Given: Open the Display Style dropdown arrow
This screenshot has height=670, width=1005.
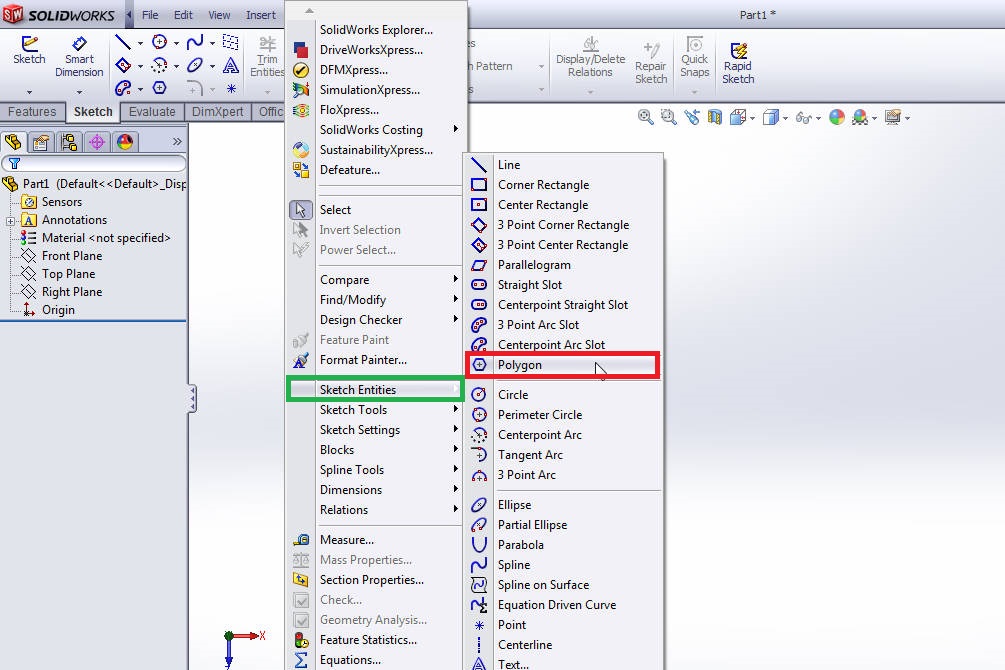Looking at the screenshot, I should point(785,119).
